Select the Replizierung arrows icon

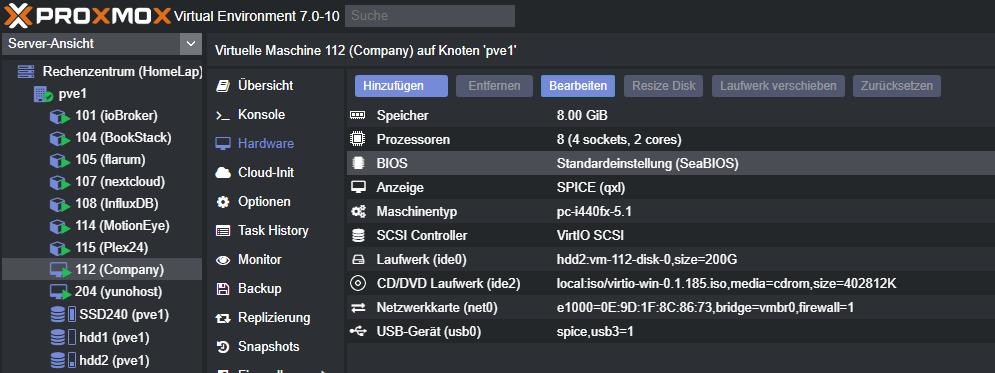pos(223,318)
